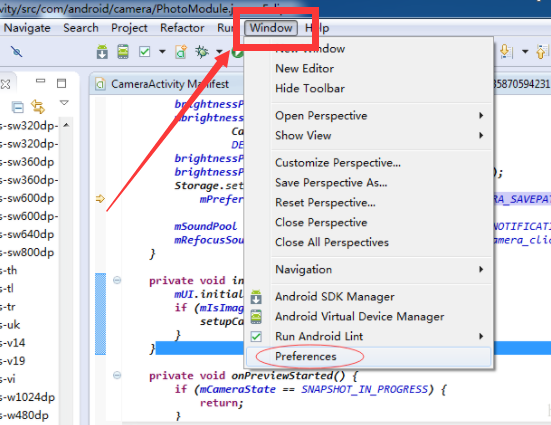Screen dimensions: 551x425
Task: Click Run Android Lint menu checkmark icon
Action: [256, 337]
